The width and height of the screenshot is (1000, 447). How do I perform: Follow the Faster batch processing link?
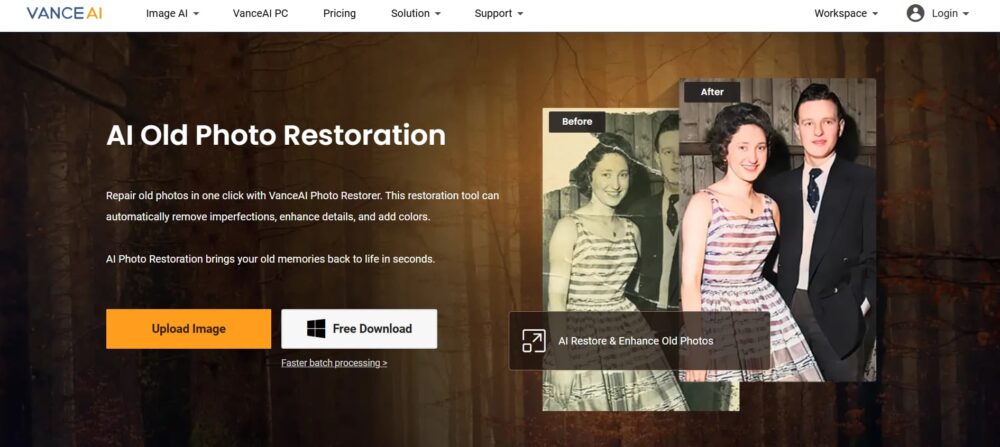tap(334, 363)
